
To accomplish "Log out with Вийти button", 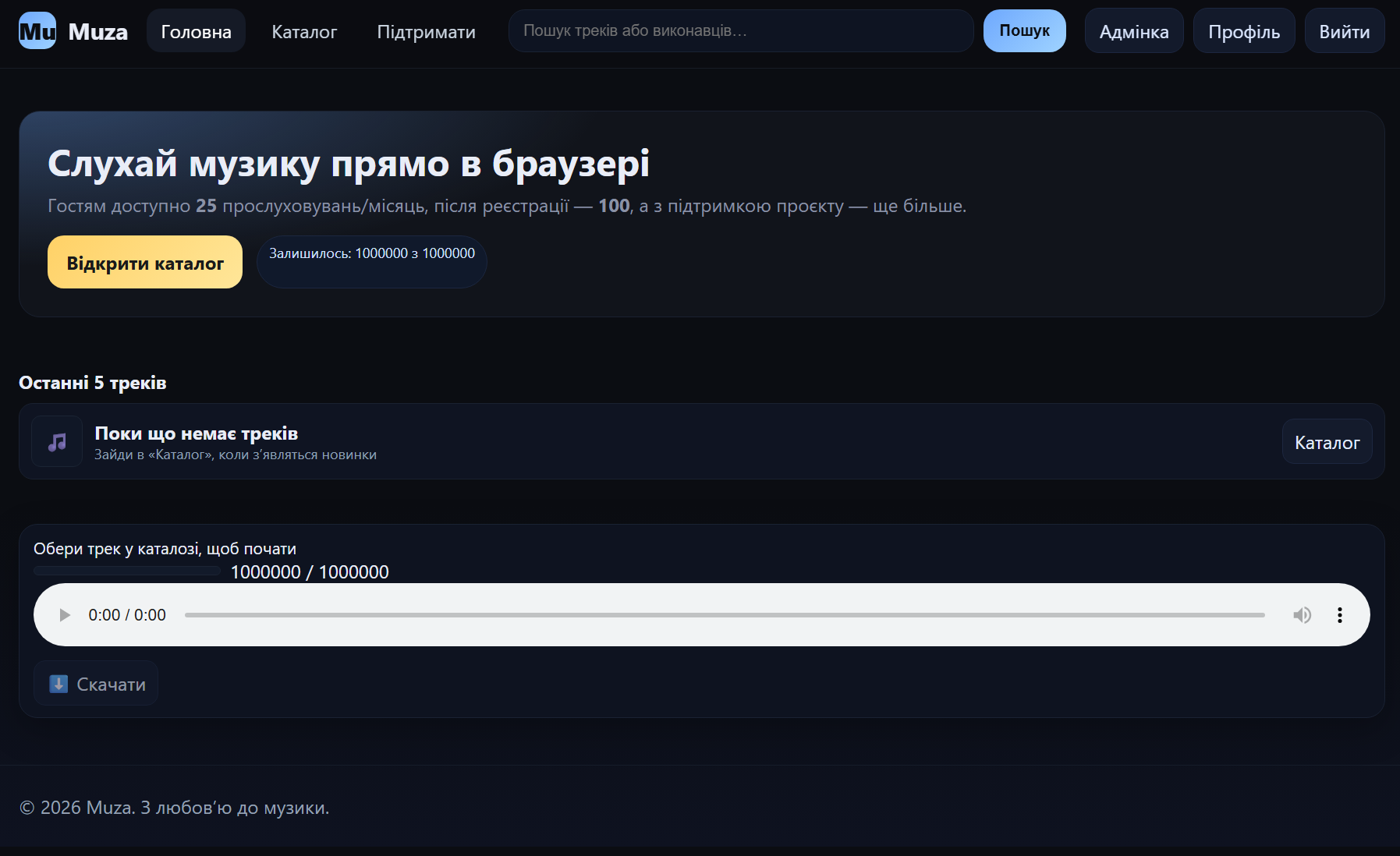I will [x=1344, y=31].
